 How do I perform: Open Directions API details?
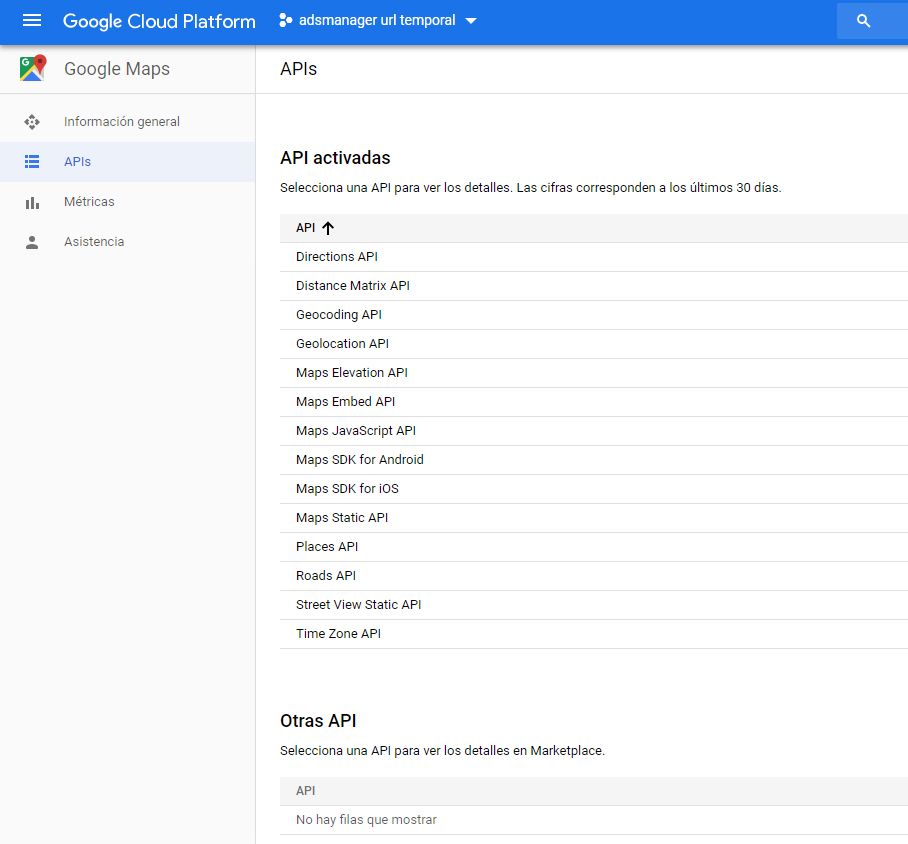336,257
